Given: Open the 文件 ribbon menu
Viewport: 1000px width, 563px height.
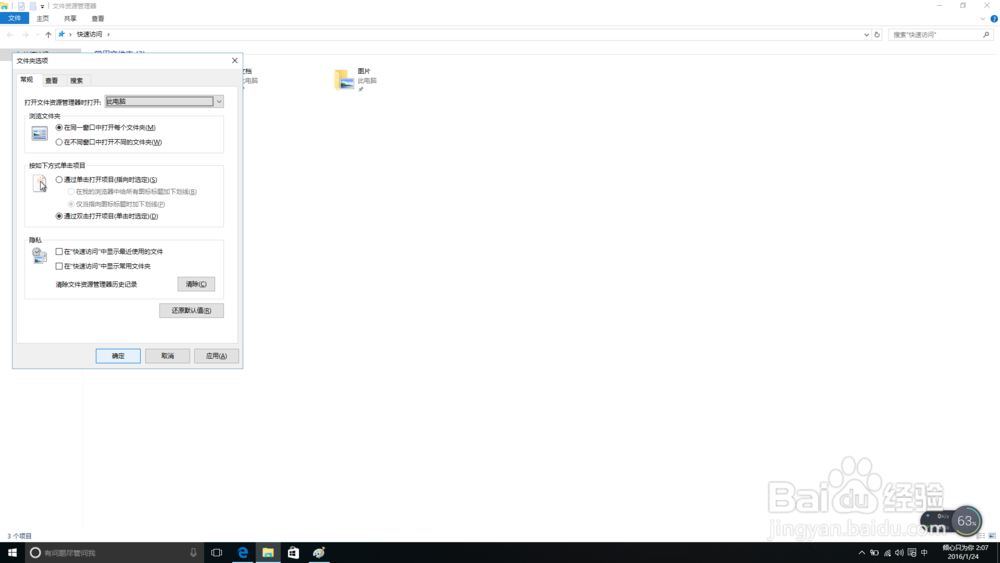Looking at the screenshot, I should [x=15, y=18].
